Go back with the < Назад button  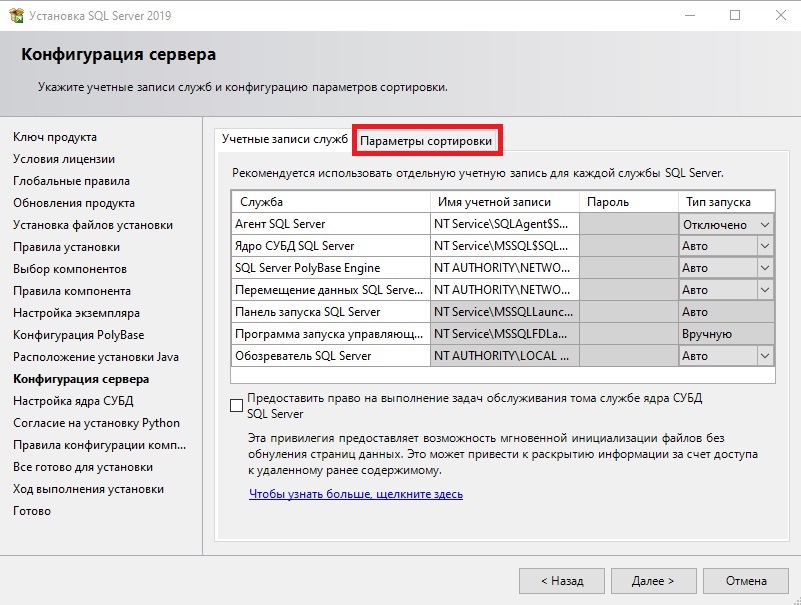coord(562,581)
